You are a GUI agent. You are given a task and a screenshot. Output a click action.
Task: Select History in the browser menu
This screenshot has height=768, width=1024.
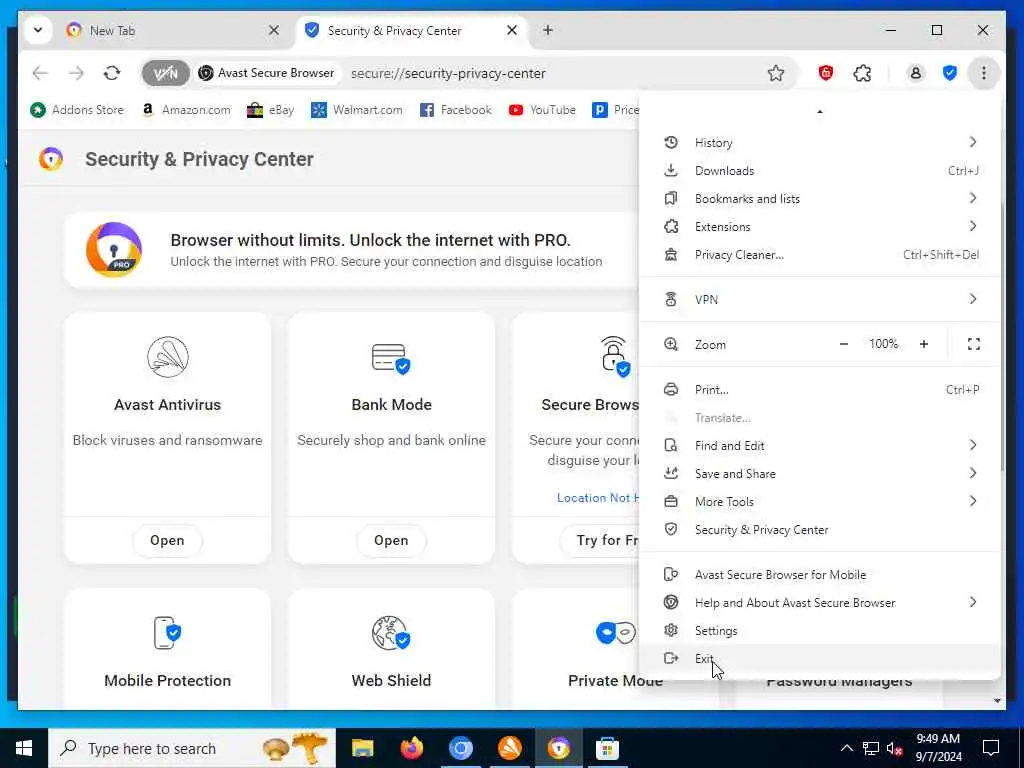[820, 142]
